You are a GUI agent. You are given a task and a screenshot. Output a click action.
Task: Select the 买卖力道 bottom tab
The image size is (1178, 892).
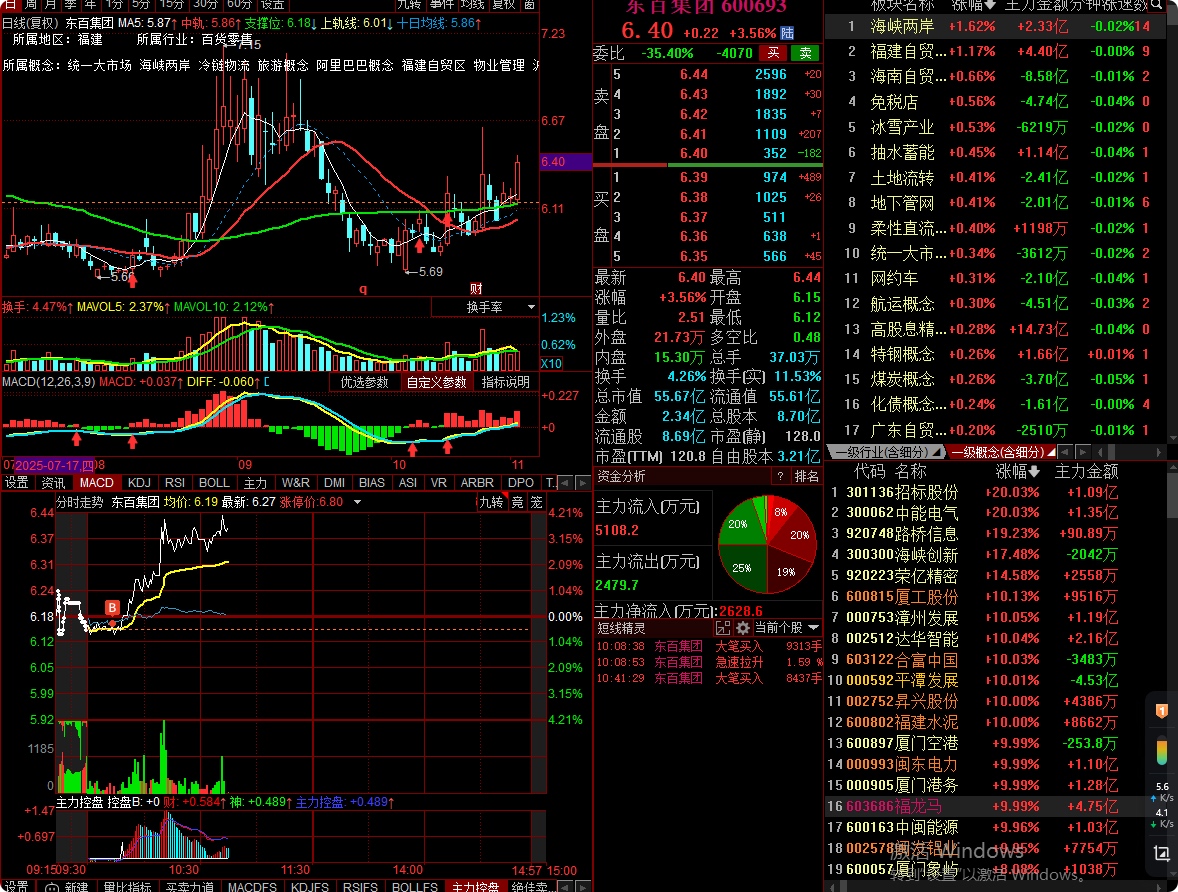(189, 887)
